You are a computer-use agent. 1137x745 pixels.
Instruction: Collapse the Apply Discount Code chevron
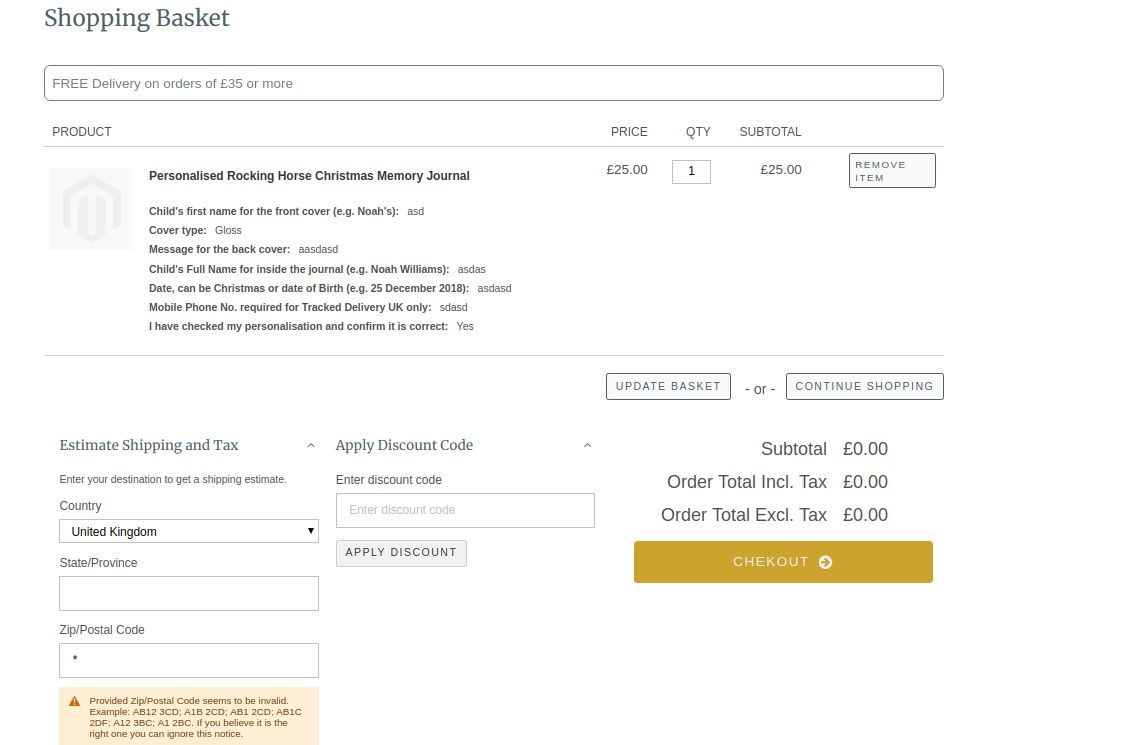(x=587, y=446)
